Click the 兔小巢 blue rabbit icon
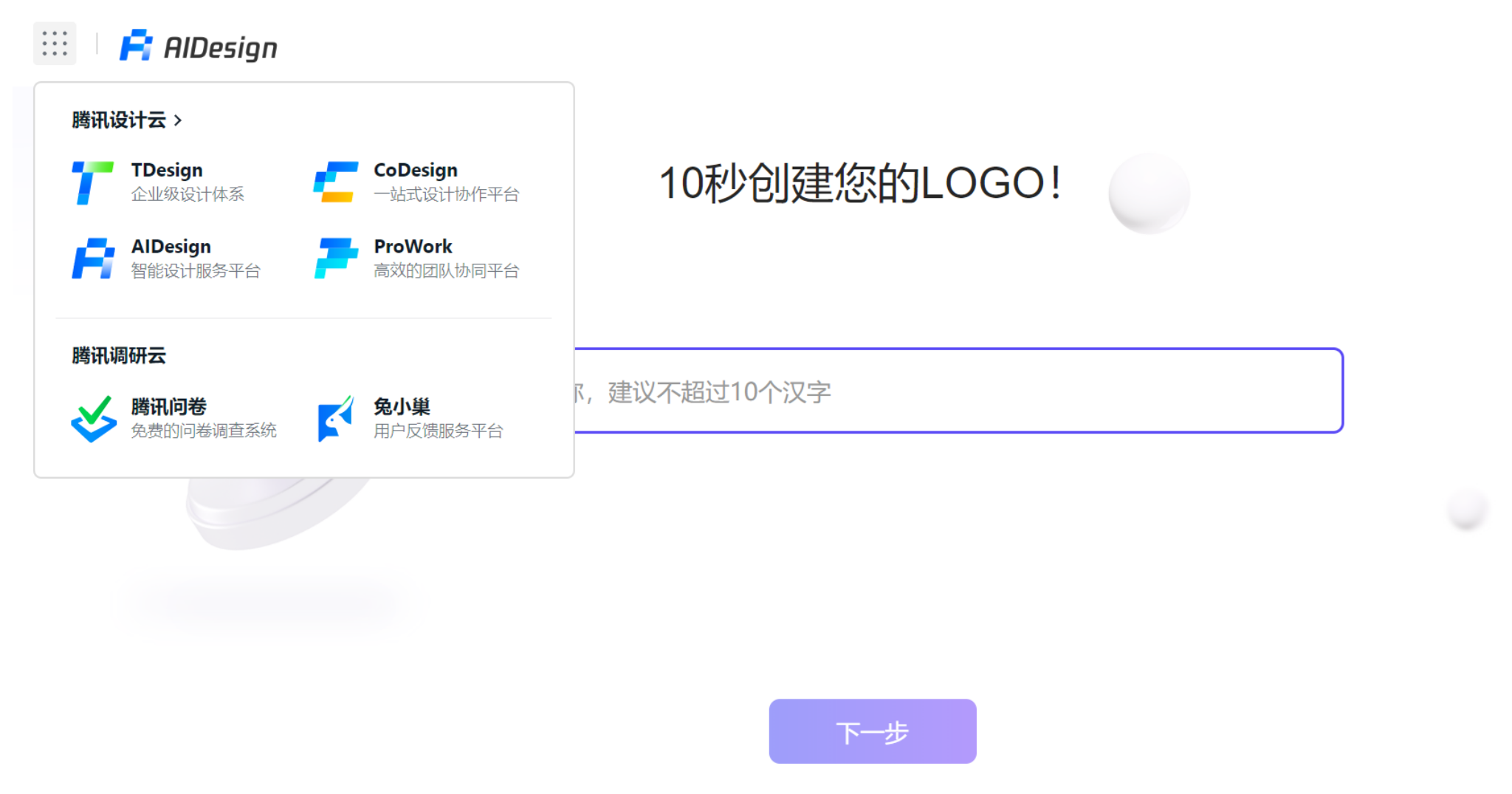Screen dimensions: 1512x794 336,419
